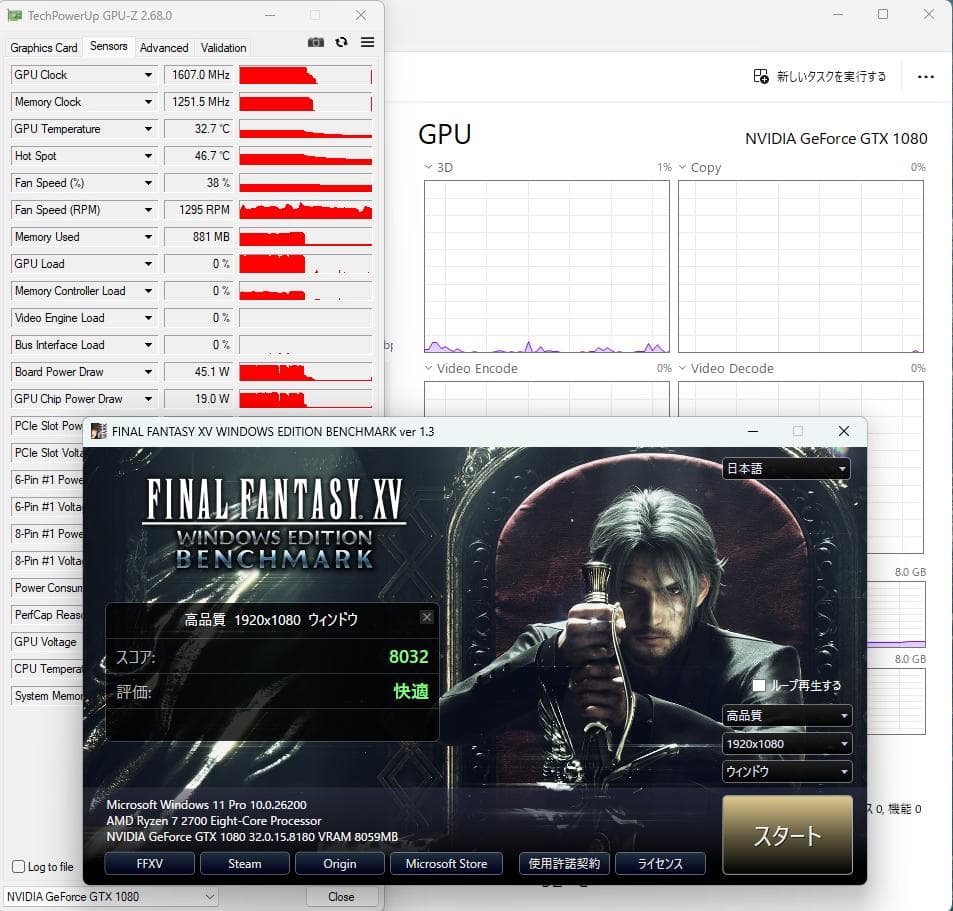Open the GPU Temperature sensor dropdown
Viewport: 953px width, 911px height.
[148, 129]
